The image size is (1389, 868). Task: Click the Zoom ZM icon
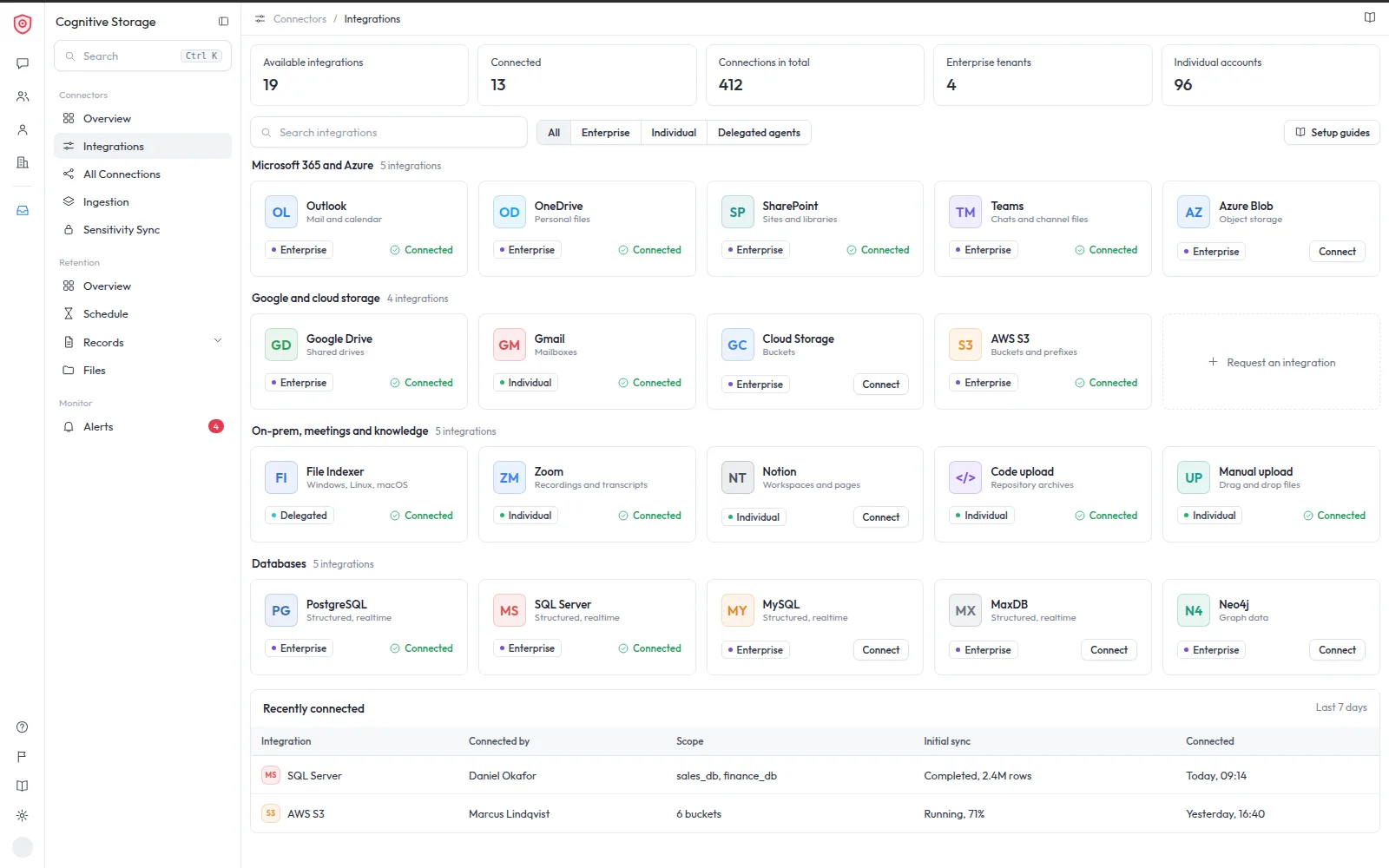click(x=510, y=478)
